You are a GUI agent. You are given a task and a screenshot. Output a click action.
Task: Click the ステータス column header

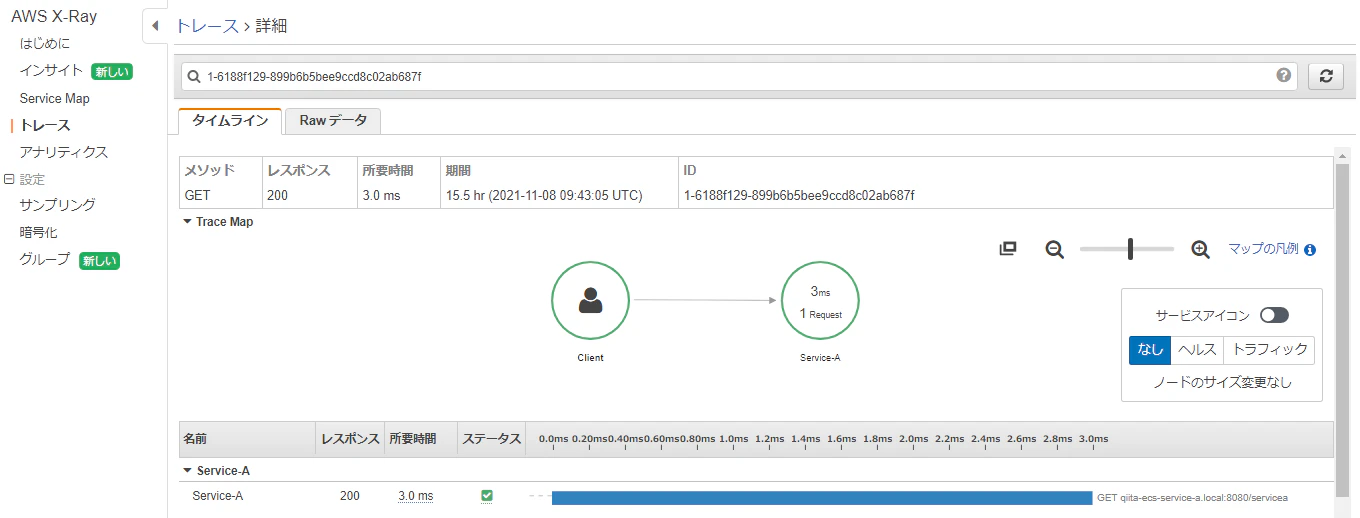pos(491,439)
